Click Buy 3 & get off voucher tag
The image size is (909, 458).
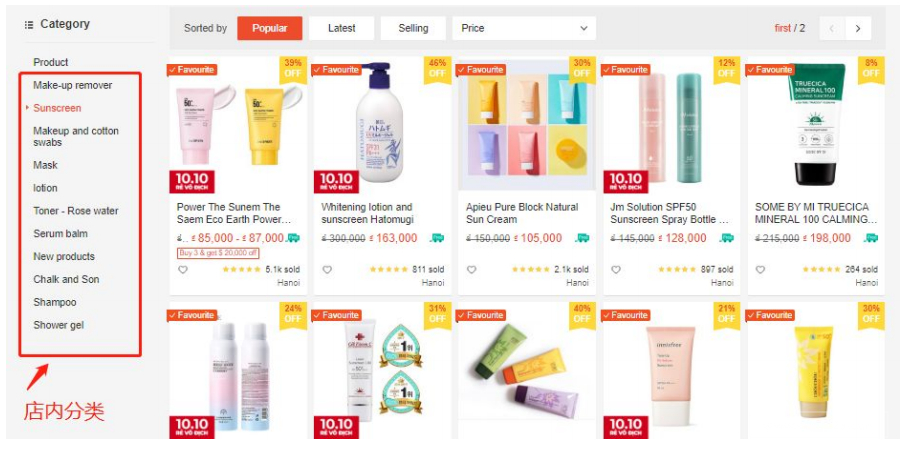218,253
